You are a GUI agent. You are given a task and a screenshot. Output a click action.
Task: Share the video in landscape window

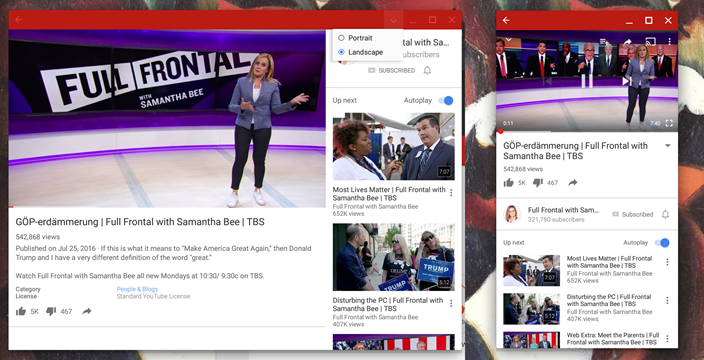click(87, 311)
